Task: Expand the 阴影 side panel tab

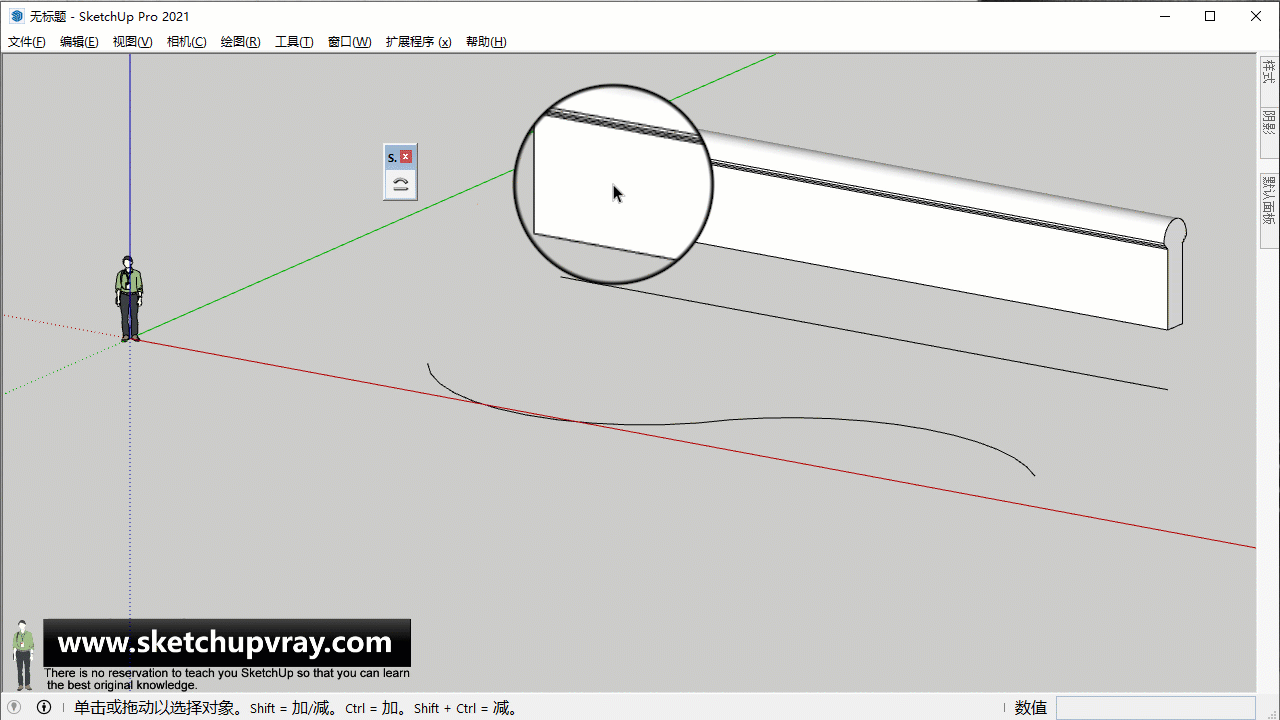Action: point(1268,124)
